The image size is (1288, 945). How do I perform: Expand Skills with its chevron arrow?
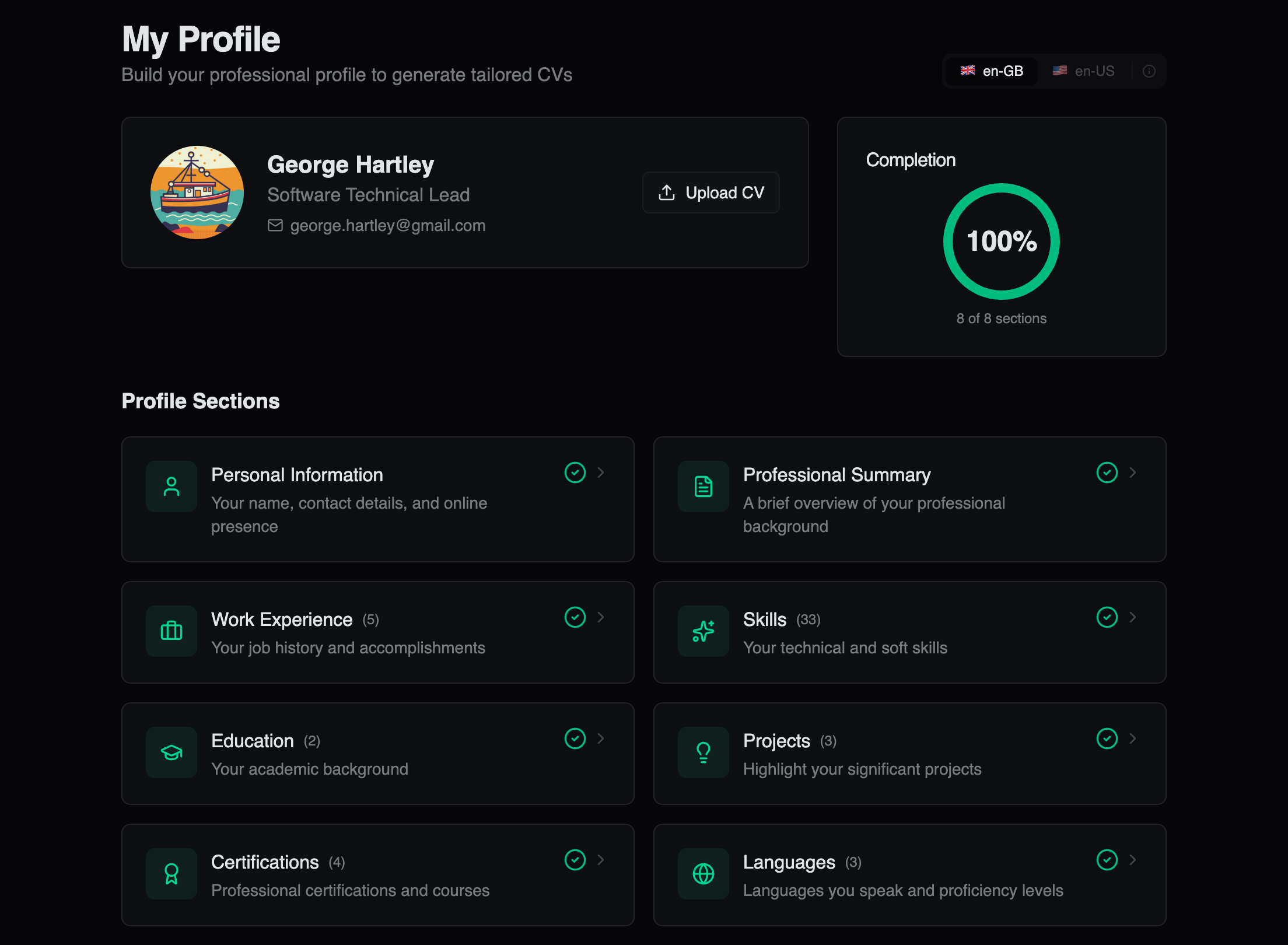click(x=1133, y=617)
